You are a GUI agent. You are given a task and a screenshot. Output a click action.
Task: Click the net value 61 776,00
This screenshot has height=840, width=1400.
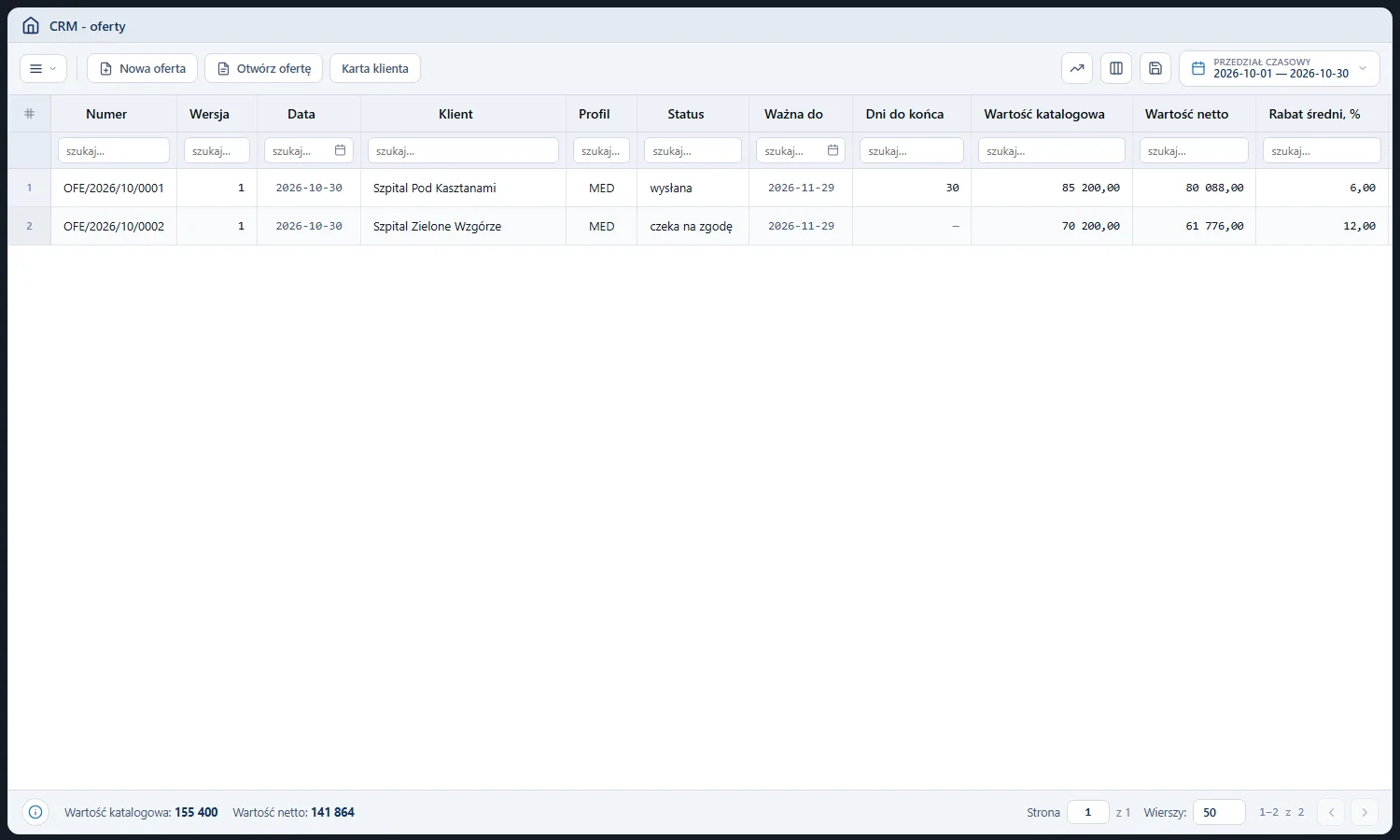[1214, 226]
